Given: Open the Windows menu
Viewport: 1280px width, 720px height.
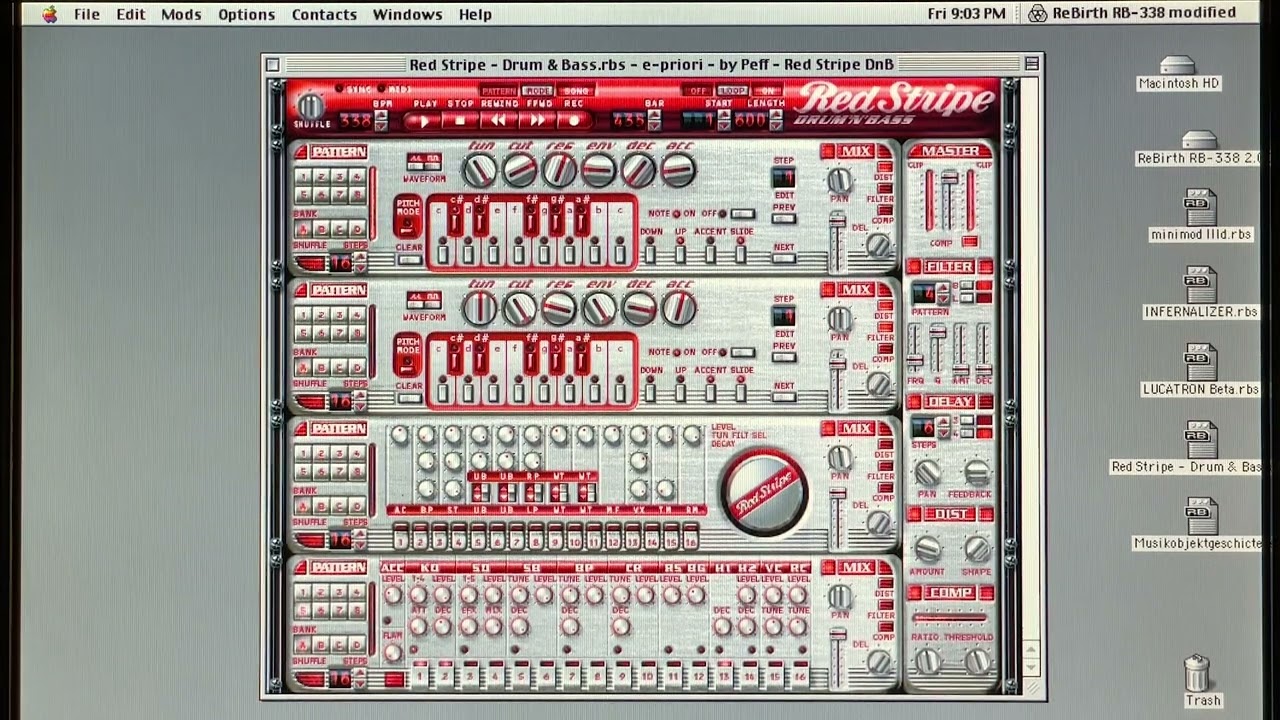Looking at the screenshot, I should coord(407,14).
